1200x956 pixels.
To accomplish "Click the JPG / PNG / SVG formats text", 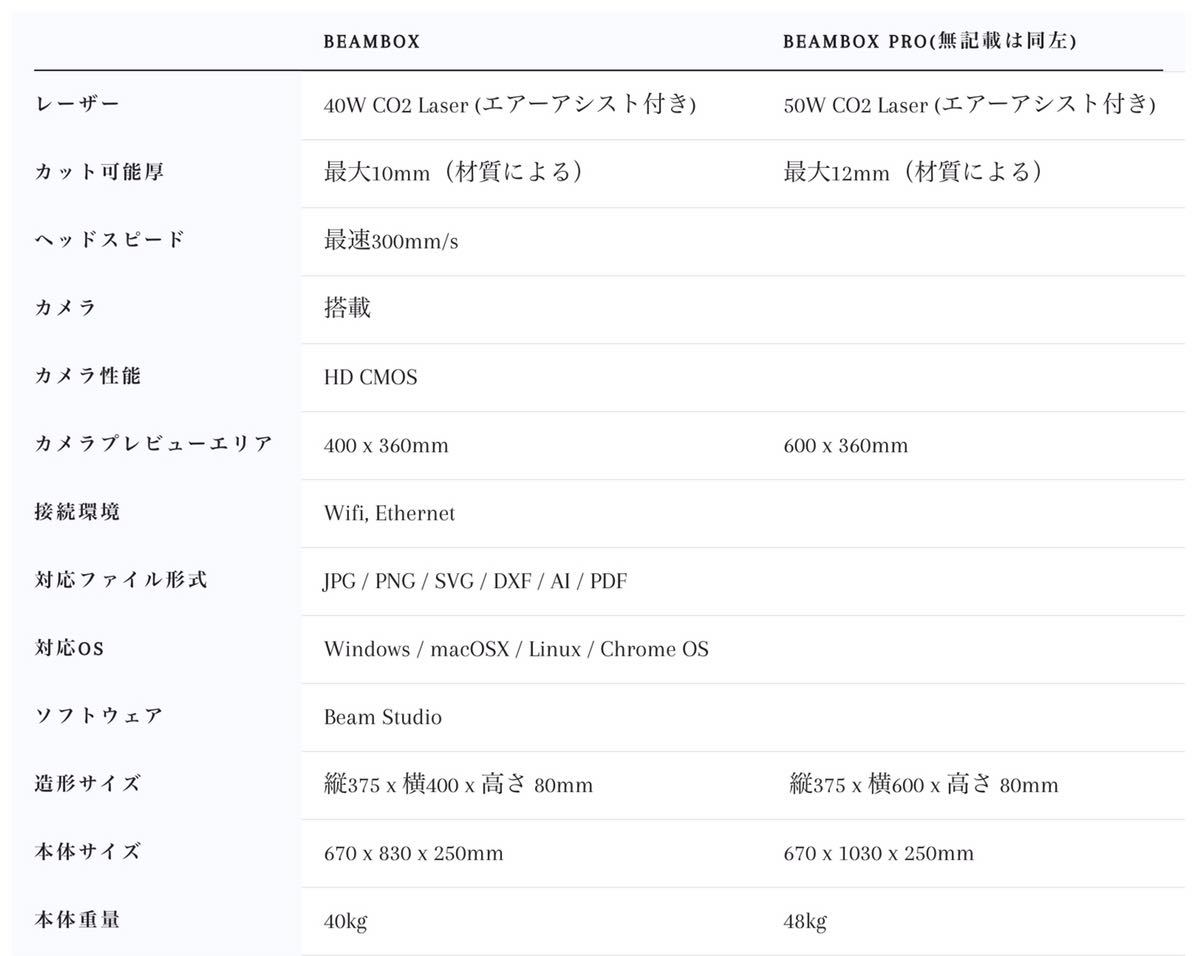I will click(475, 582).
